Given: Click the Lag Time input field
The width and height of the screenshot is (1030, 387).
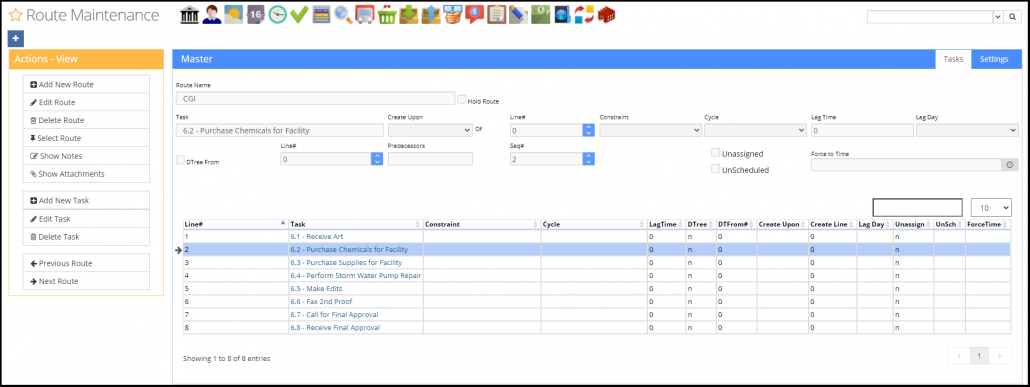Looking at the screenshot, I should tap(862, 130).
